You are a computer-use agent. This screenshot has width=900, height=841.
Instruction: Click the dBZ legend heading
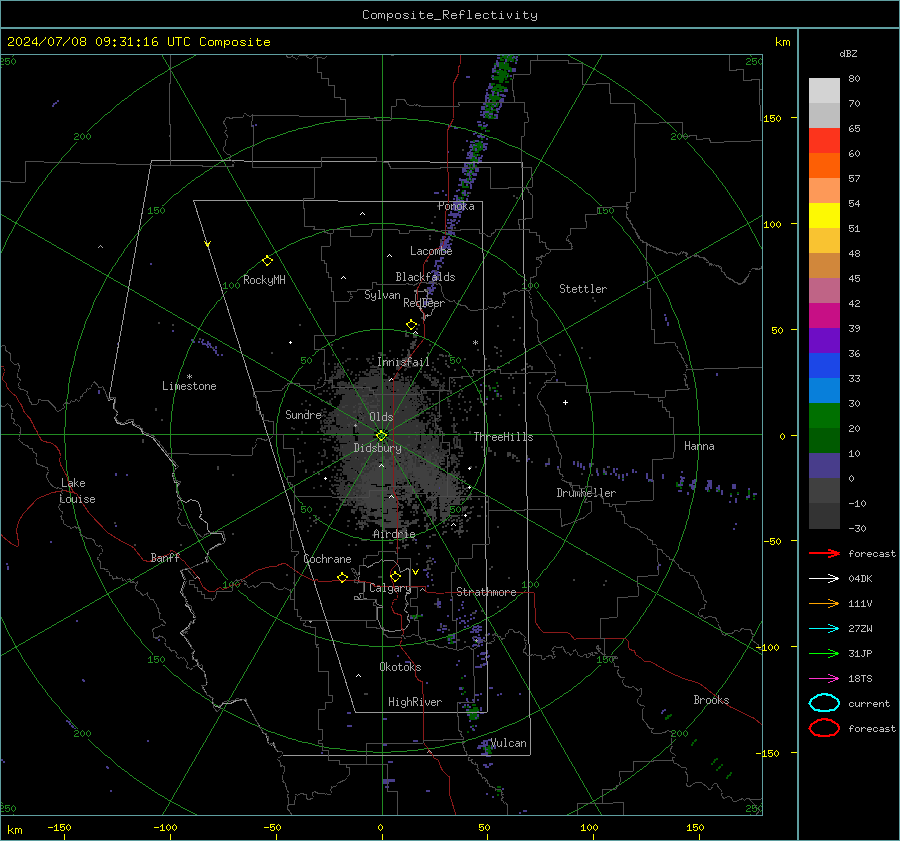click(x=848, y=53)
